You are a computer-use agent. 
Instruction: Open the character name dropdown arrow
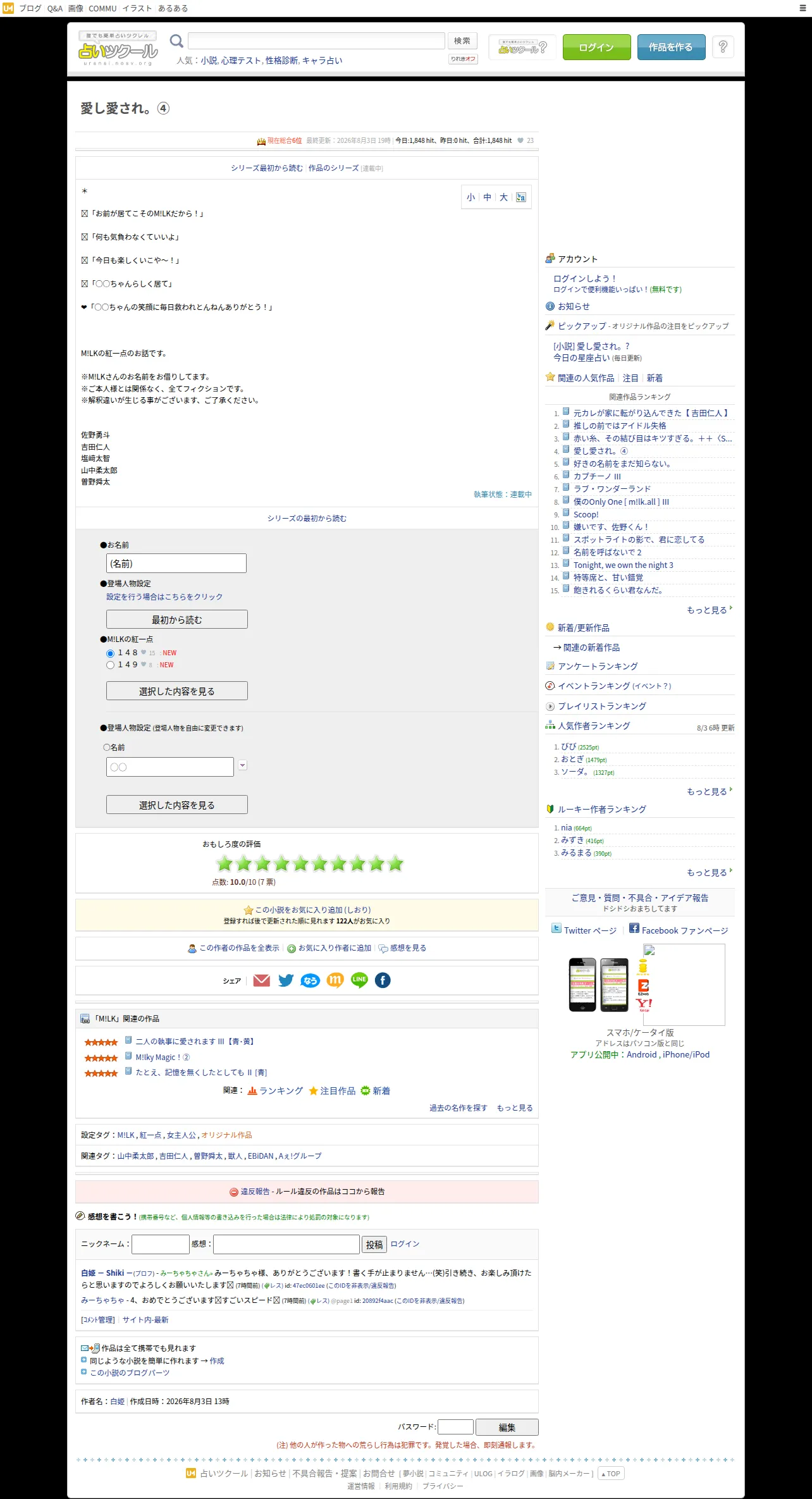(x=242, y=765)
